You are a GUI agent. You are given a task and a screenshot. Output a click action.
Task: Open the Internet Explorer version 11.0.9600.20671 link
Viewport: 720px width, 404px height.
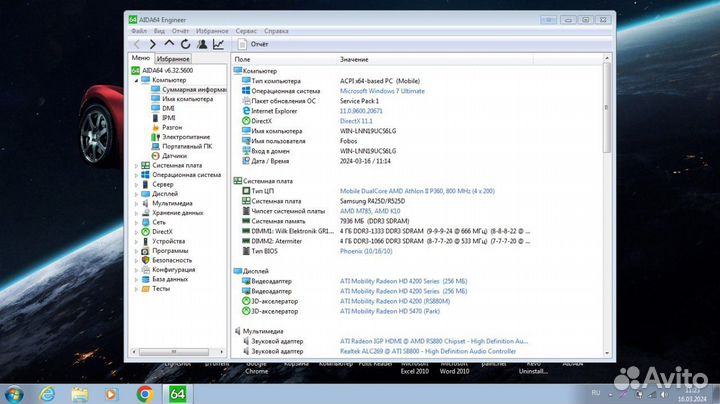(x=361, y=111)
